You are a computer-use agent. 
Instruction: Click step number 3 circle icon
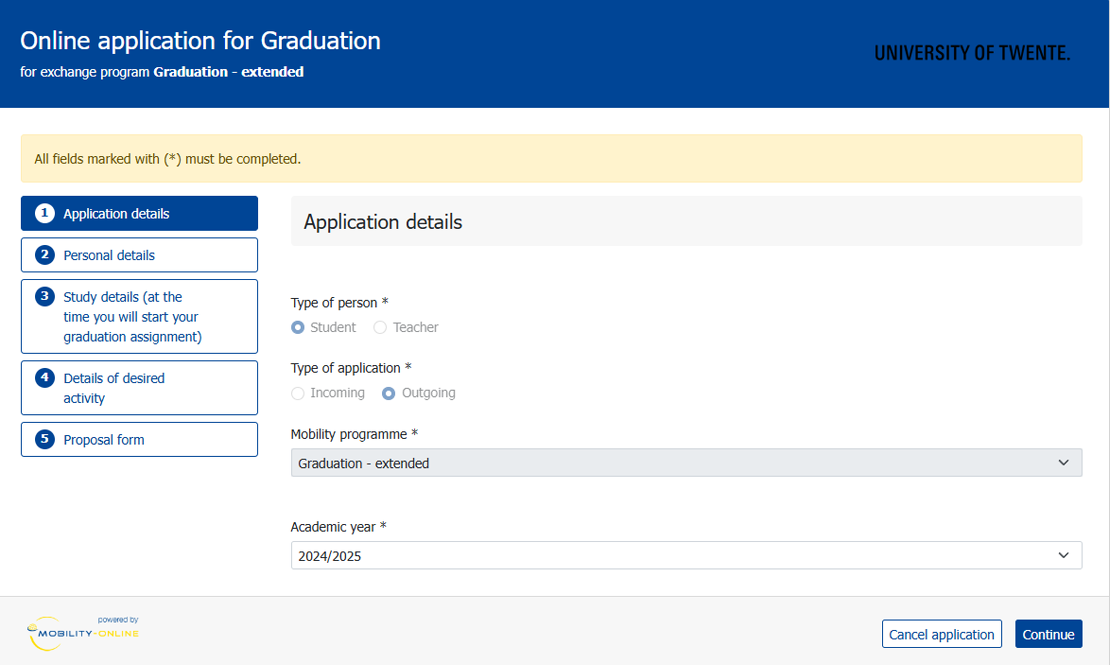tap(45, 296)
